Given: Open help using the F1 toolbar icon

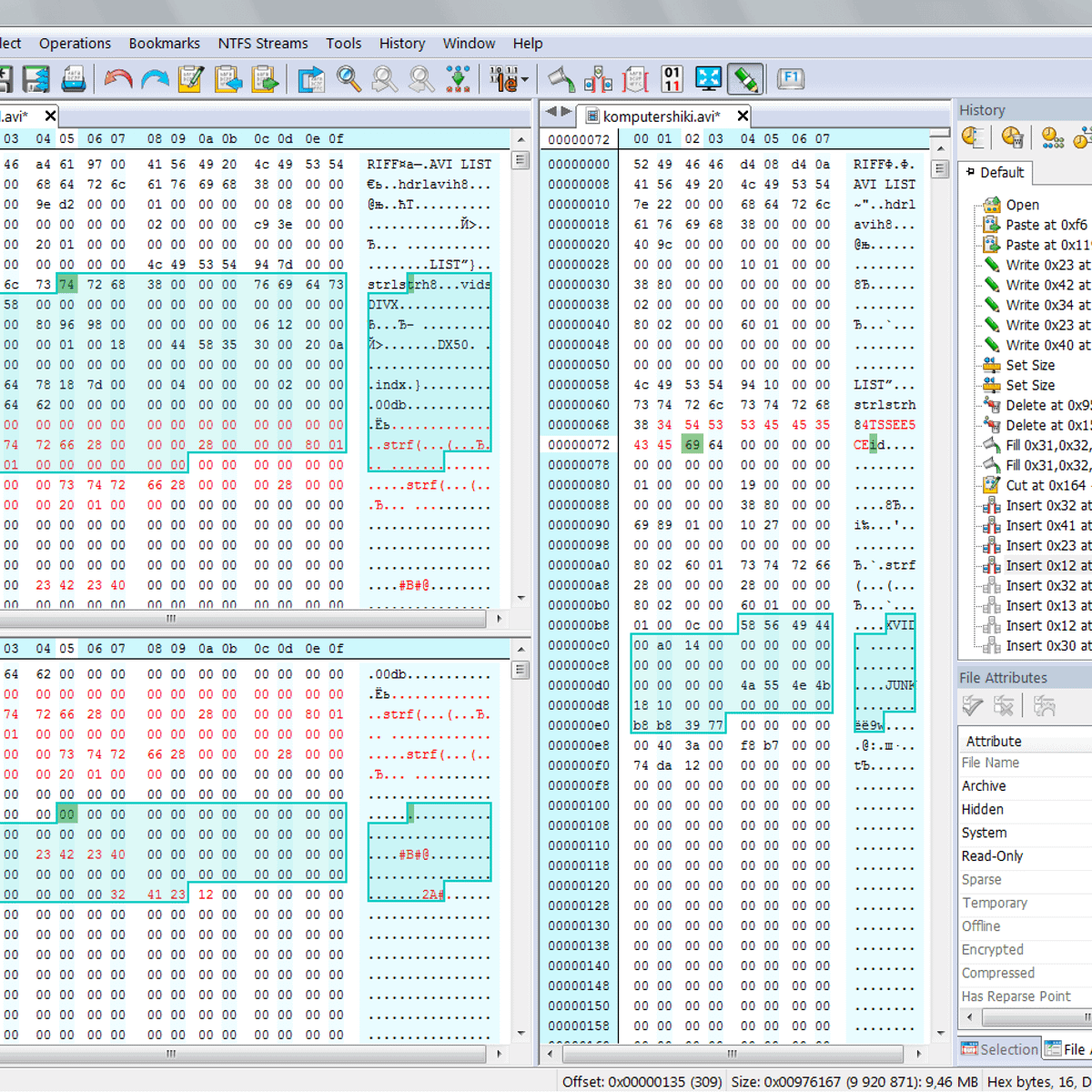Looking at the screenshot, I should click(x=791, y=79).
